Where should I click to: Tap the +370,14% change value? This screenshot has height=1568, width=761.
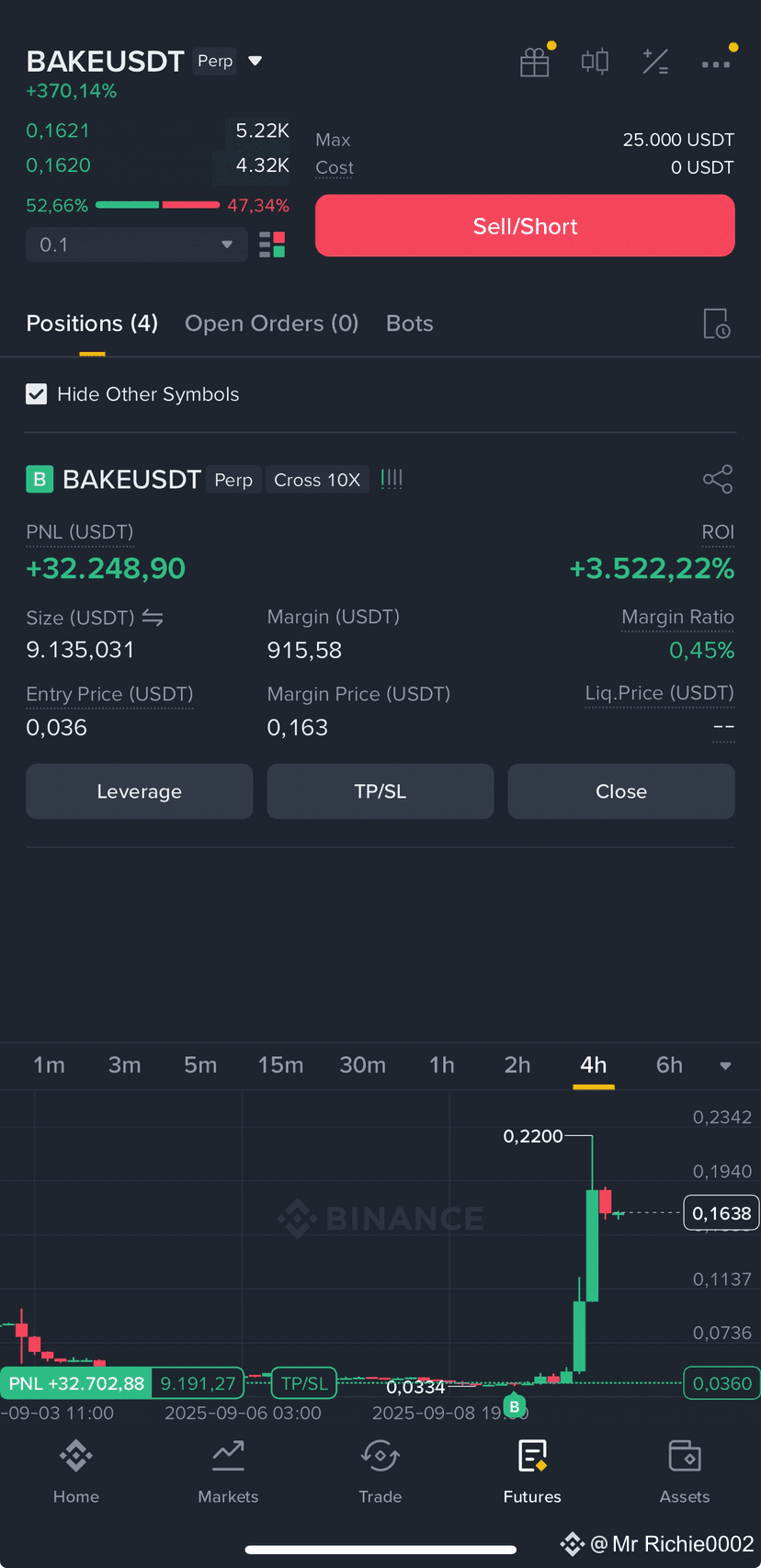point(71,91)
